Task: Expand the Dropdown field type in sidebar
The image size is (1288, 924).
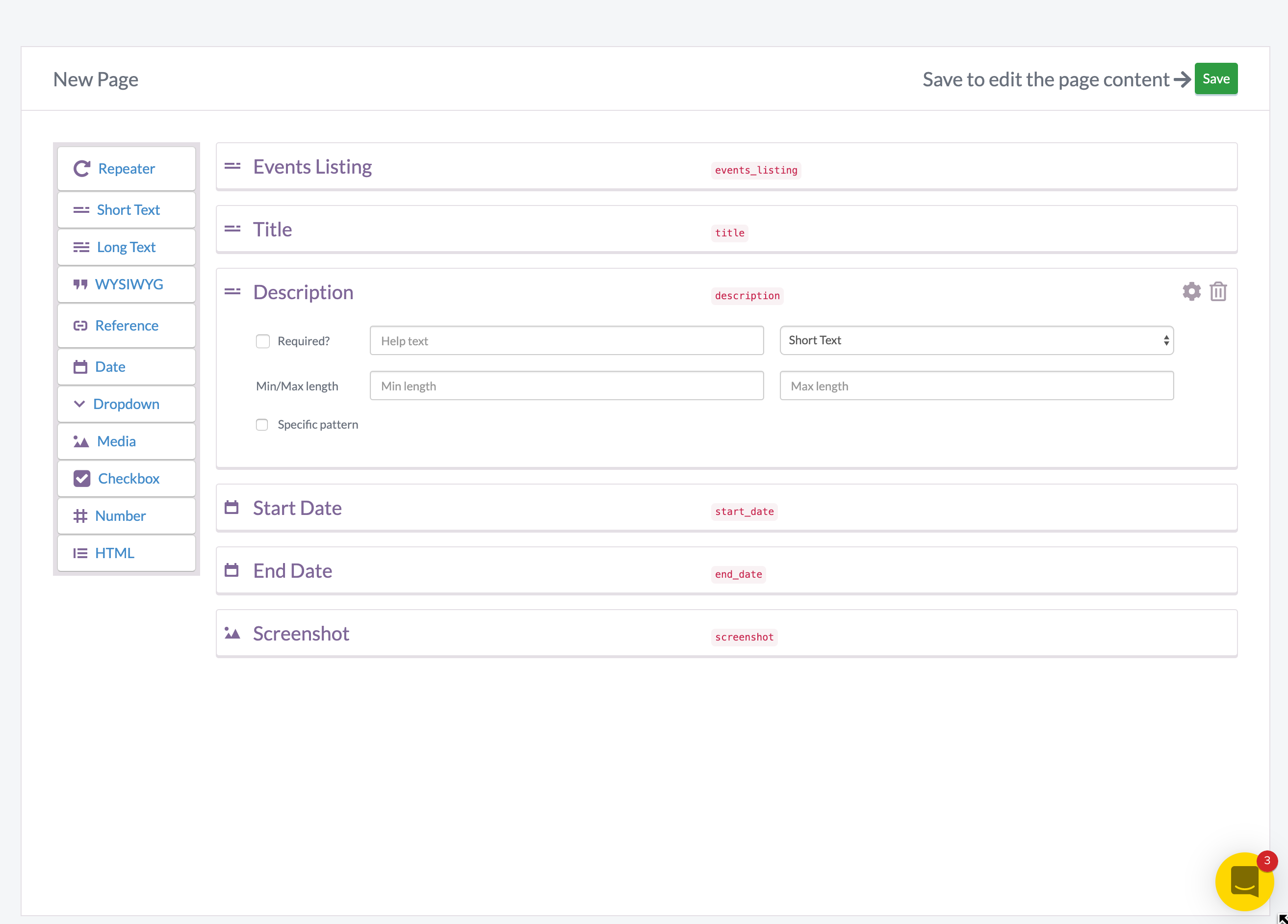Action: click(127, 404)
